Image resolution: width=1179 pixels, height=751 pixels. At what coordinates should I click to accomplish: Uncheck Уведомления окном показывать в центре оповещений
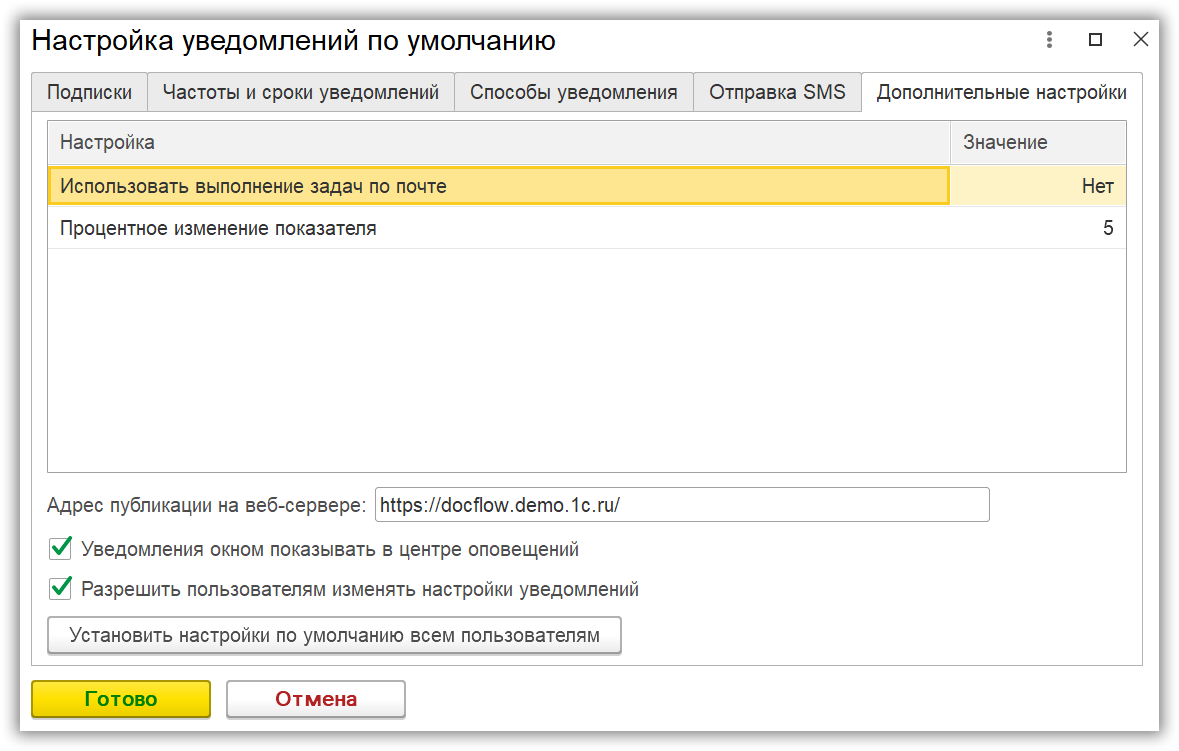click(61, 548)
